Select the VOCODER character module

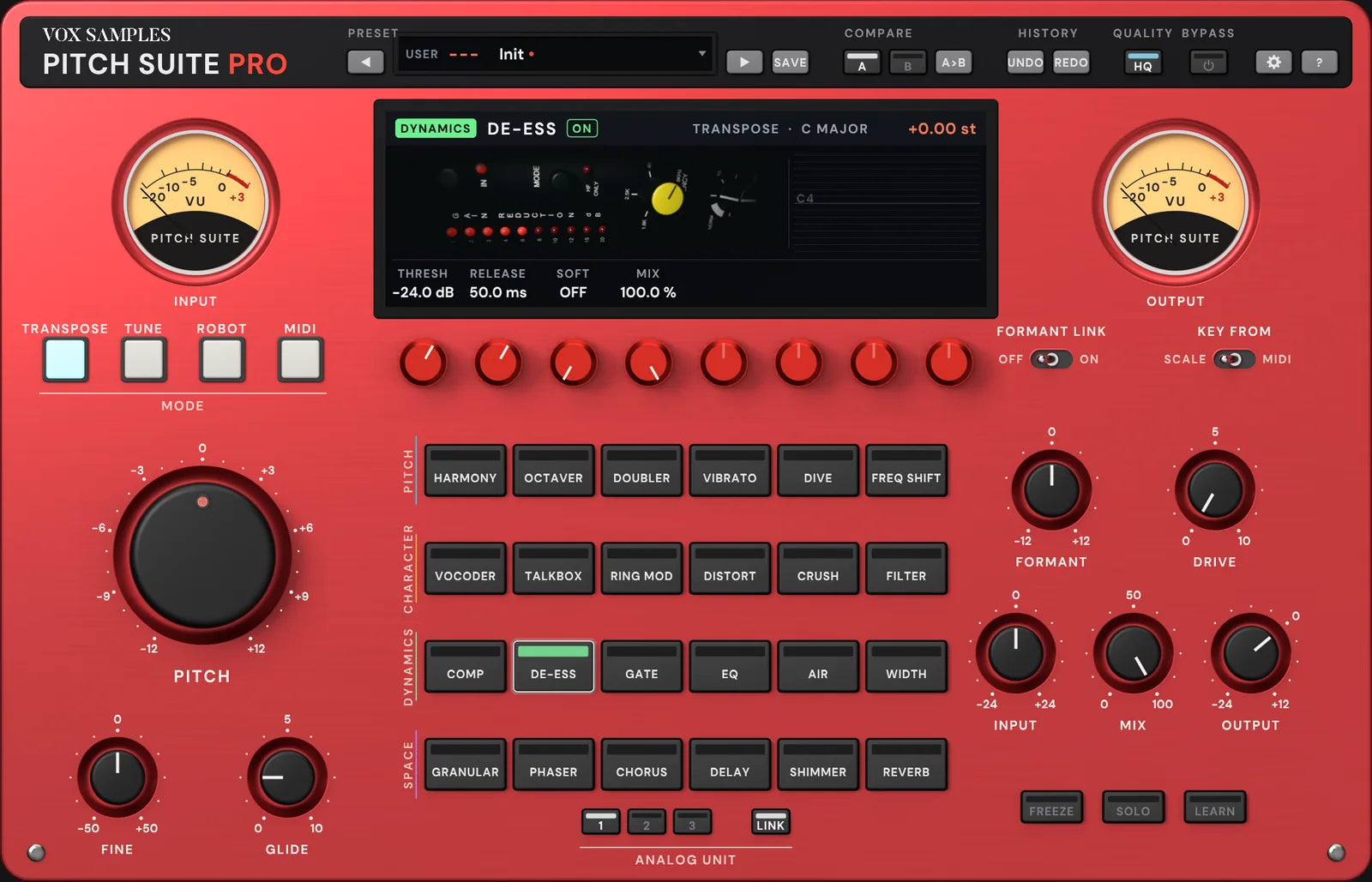[x=465, y=567]
